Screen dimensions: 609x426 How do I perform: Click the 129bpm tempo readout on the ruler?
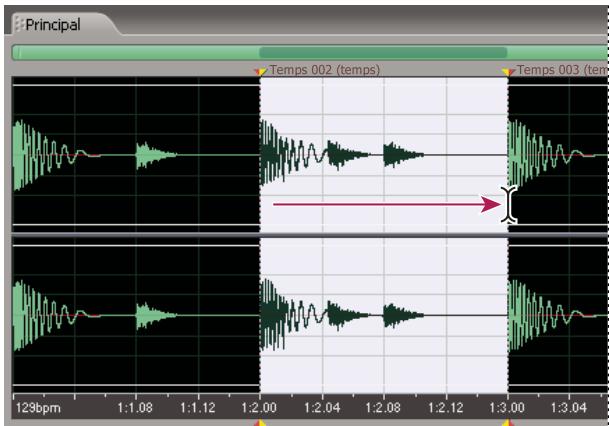pos(38,408)
